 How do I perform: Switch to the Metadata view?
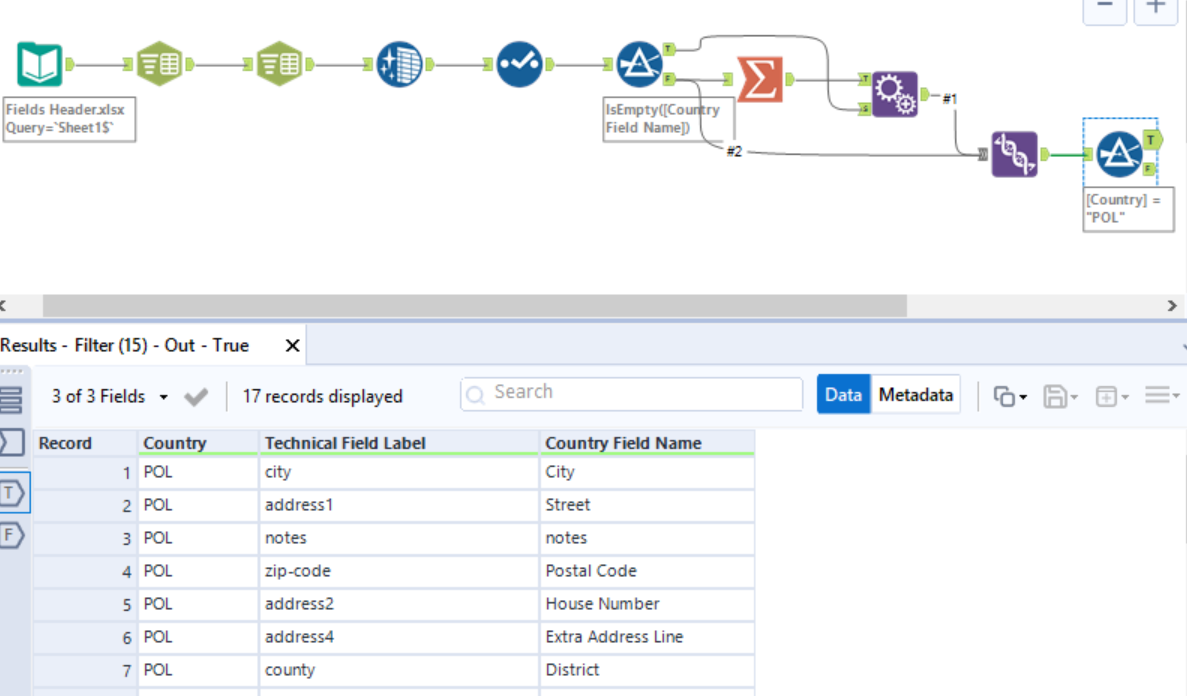pos(915,395)
